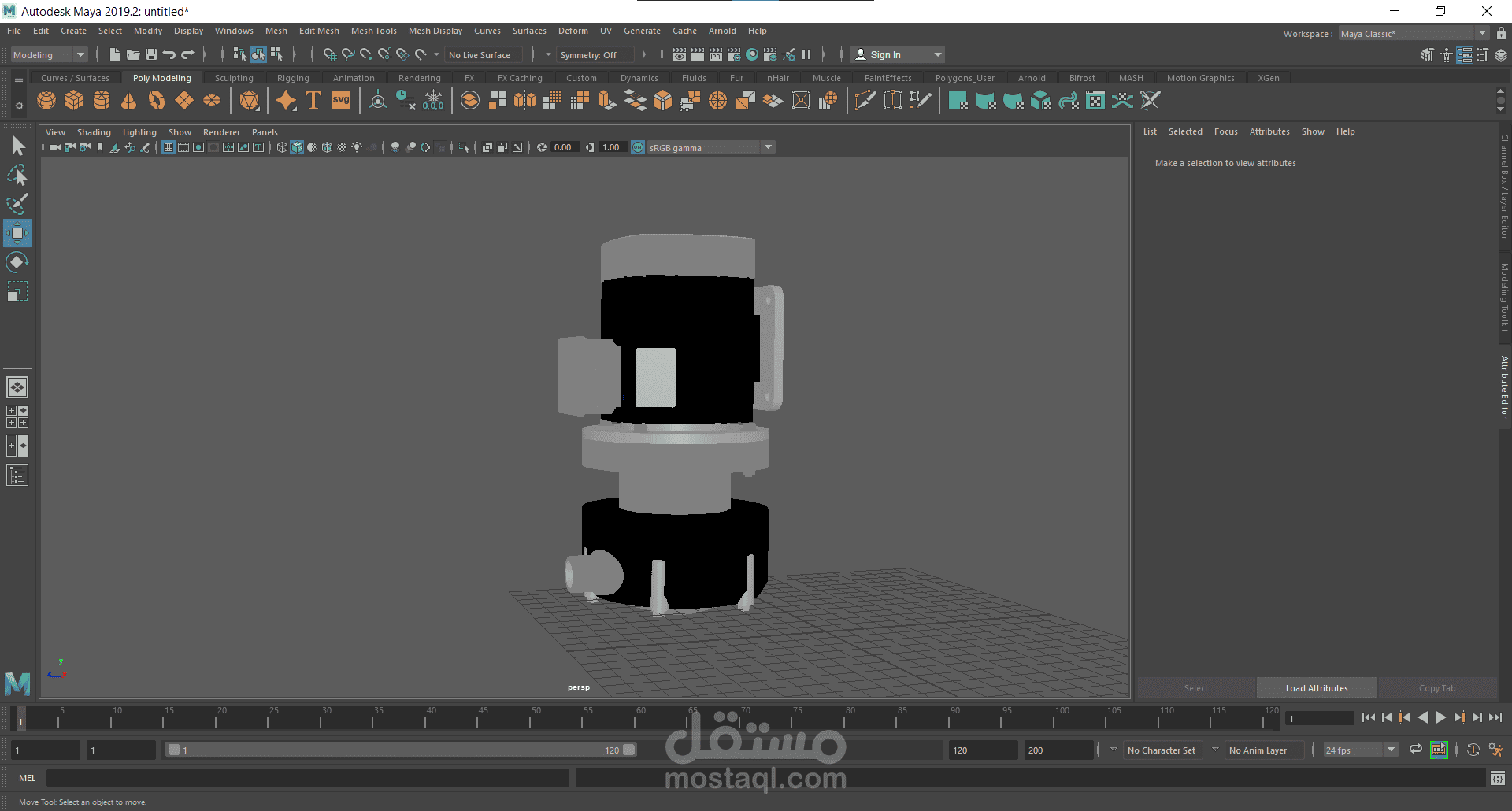Switch to the Sculpting shelf tab

(x=234, y=78)
